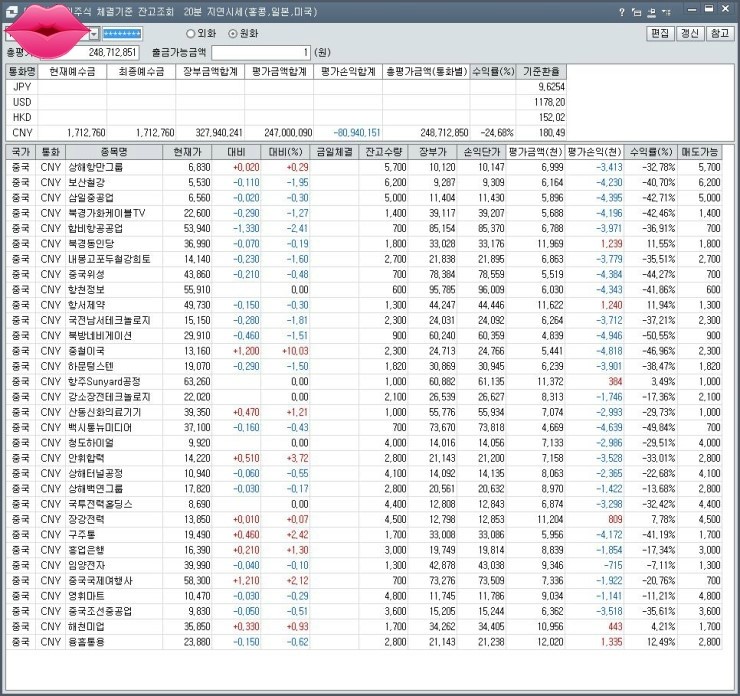Select the 원화 radio button

(x=234, y=33)
